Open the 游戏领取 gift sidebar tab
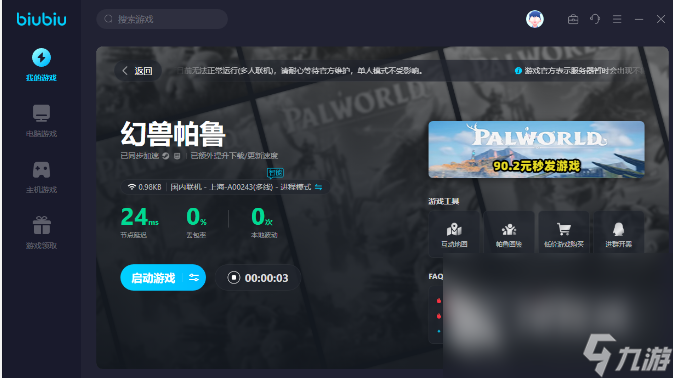This screenshot has height=378, width=673. click(x=41, y=233)
